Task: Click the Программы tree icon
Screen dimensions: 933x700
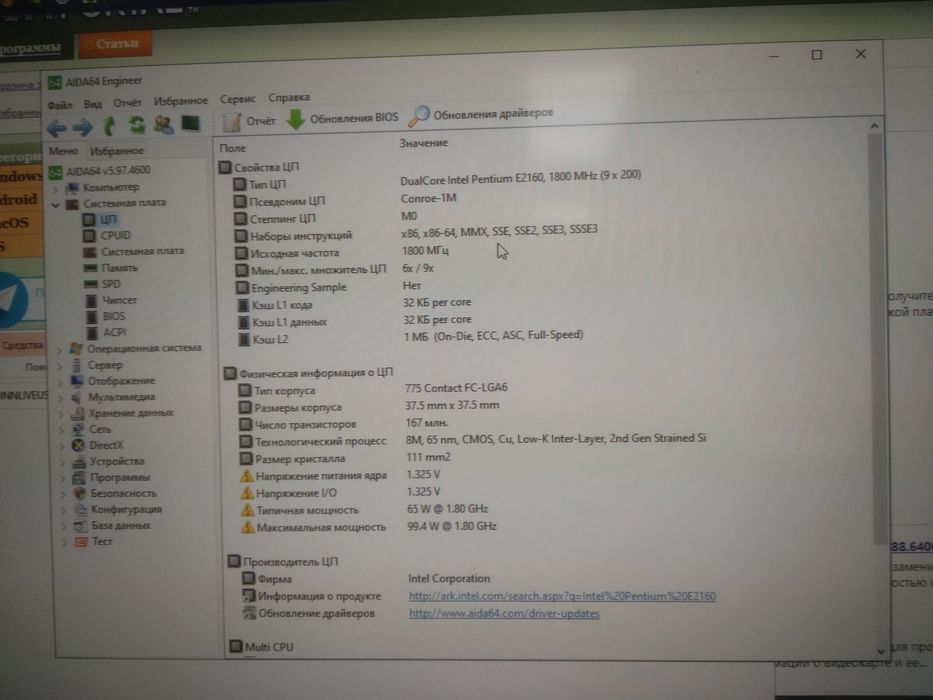Action: click(79, 478)
